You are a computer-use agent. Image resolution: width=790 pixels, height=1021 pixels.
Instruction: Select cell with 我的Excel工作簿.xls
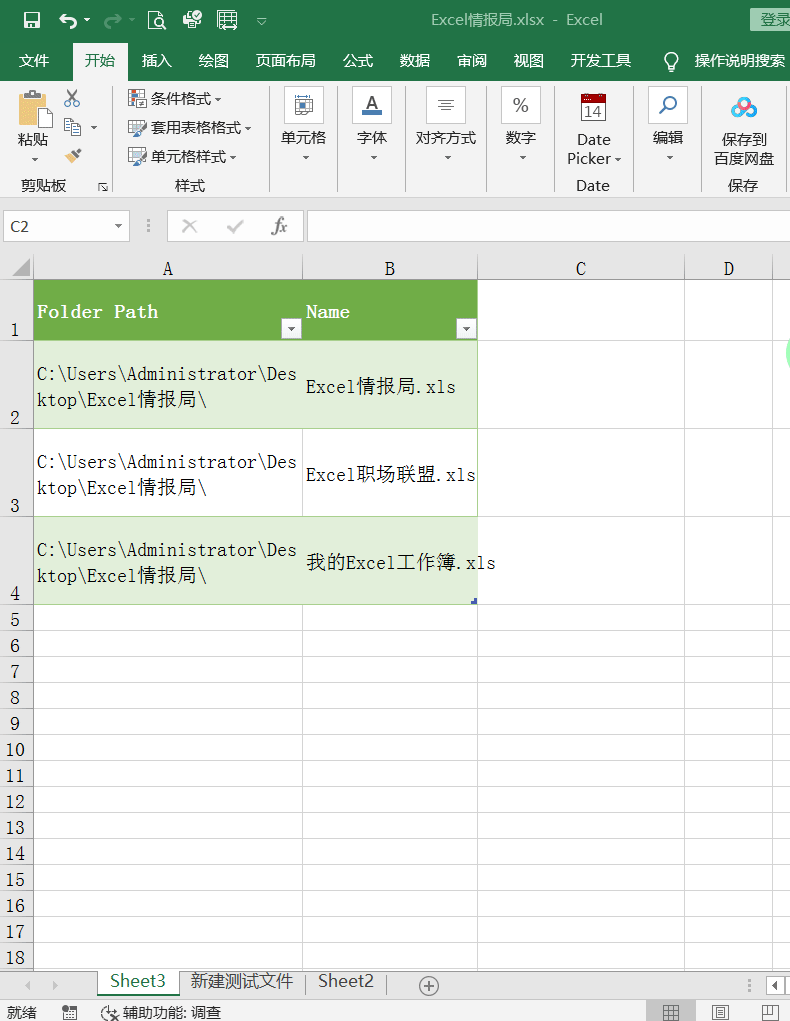point(390,561)
